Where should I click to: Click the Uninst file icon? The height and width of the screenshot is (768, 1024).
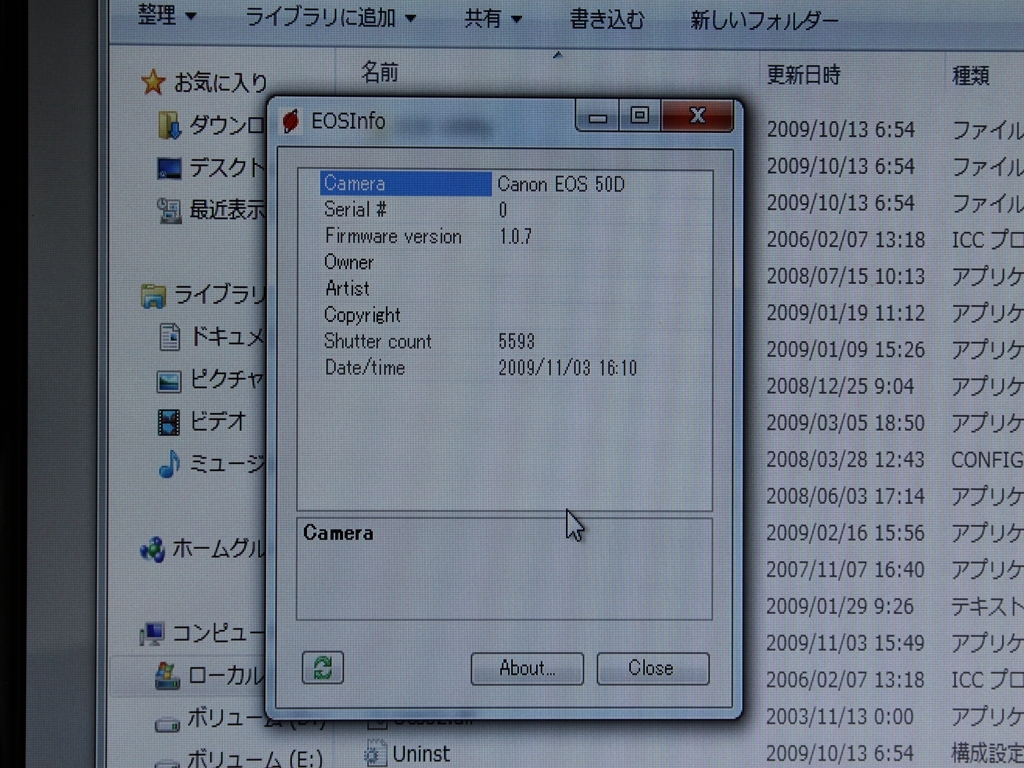375,754
